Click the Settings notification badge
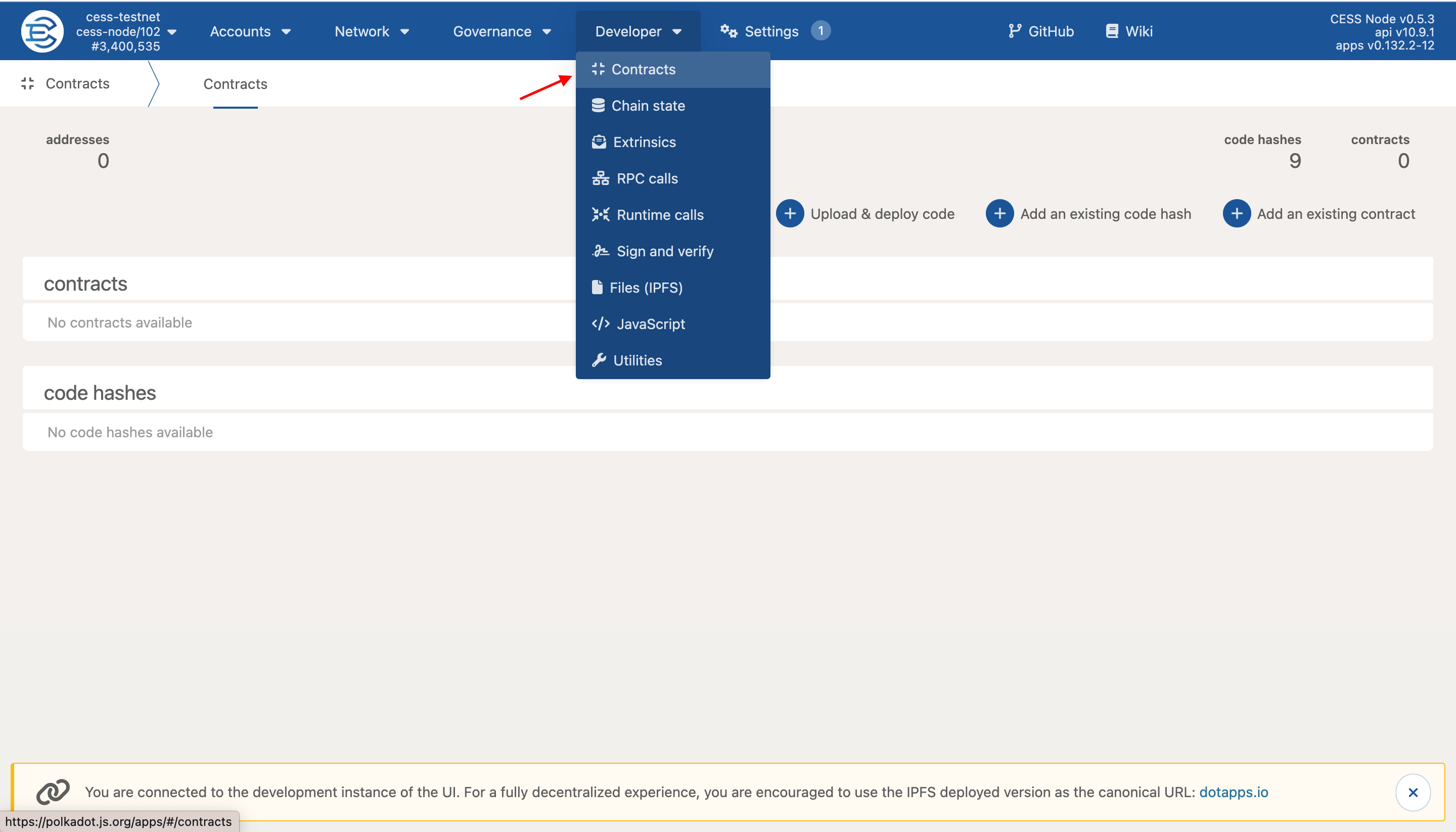The width and height of the screenshot is (1456, 832). coord(821,31)
